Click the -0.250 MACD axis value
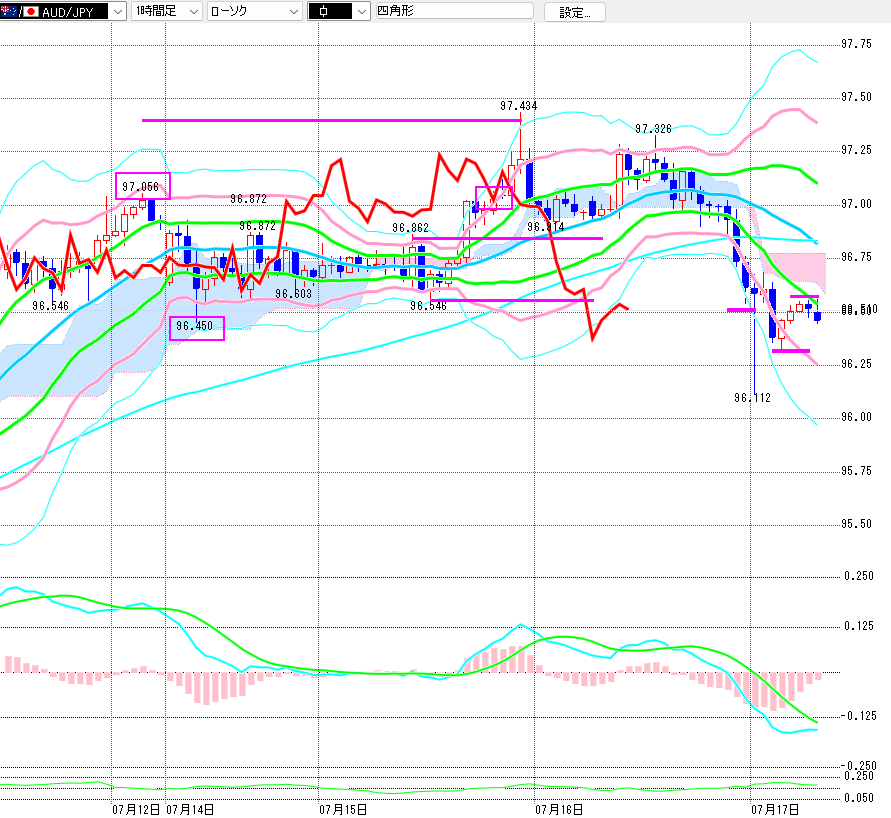Screen dimensions: 891x818 [858, 765]
